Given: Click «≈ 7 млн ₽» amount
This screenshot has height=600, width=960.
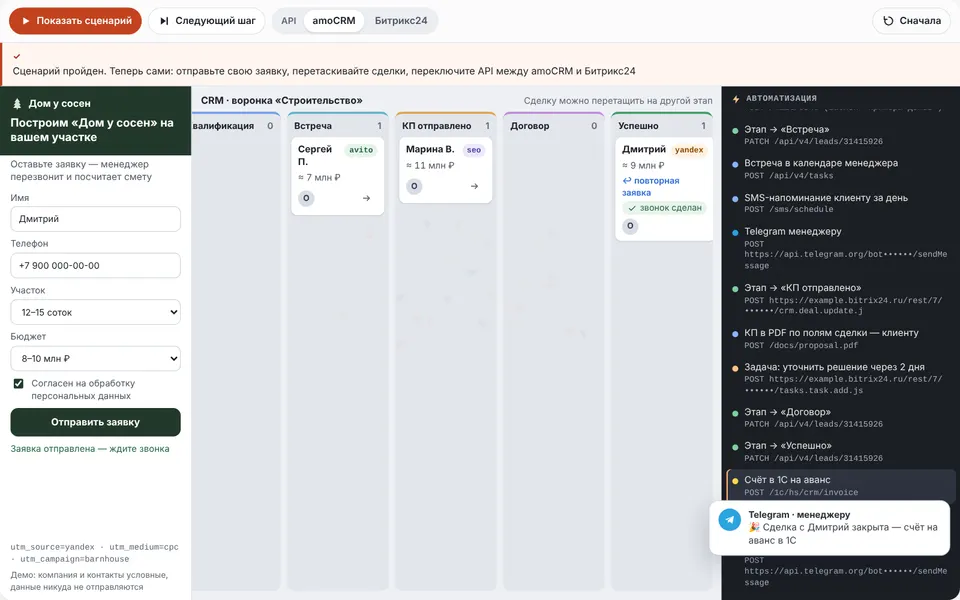Looking at the screenshot, I should coord(319,178).
